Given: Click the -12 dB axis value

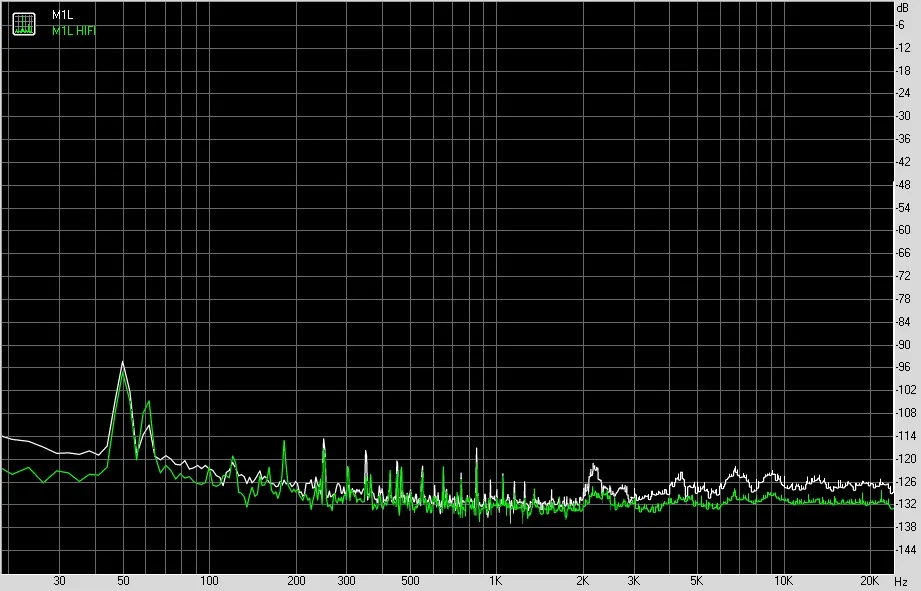Looking at the screenshot, I should [902, 48].
